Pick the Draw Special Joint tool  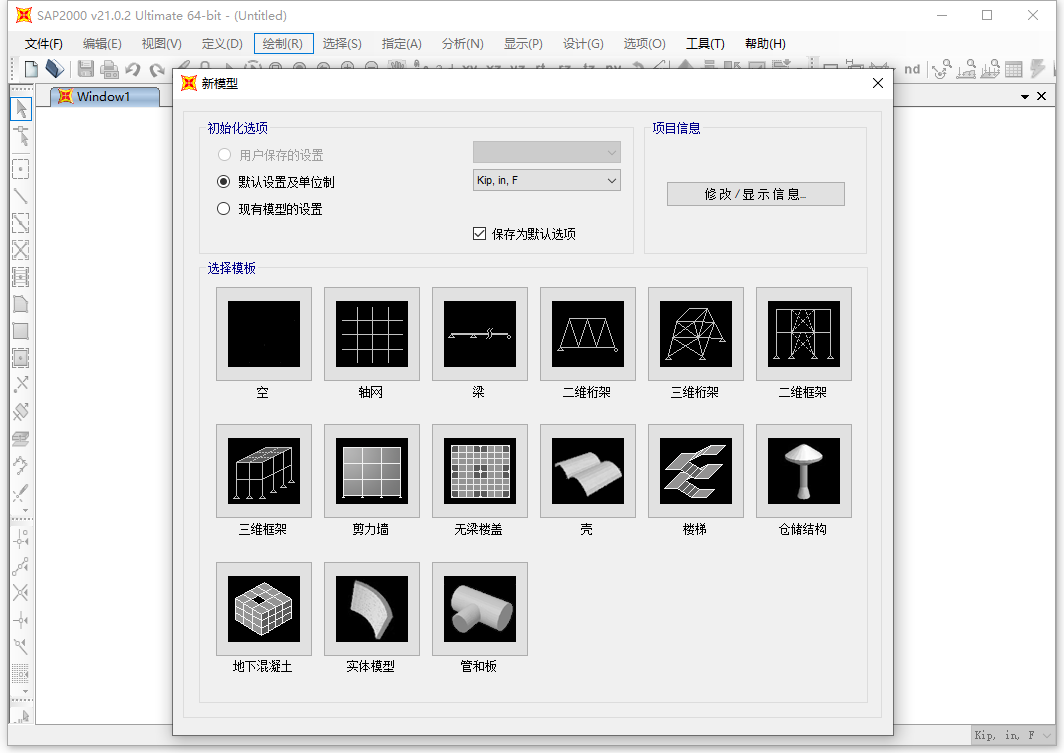[21, 168]
